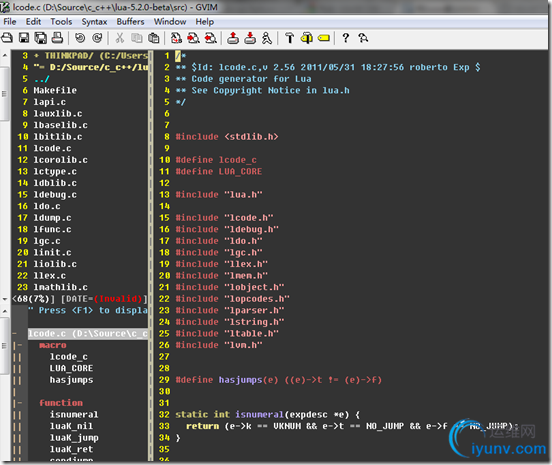
Task: Click the Save All files toolbar icon
Action: tap(40, 38)
